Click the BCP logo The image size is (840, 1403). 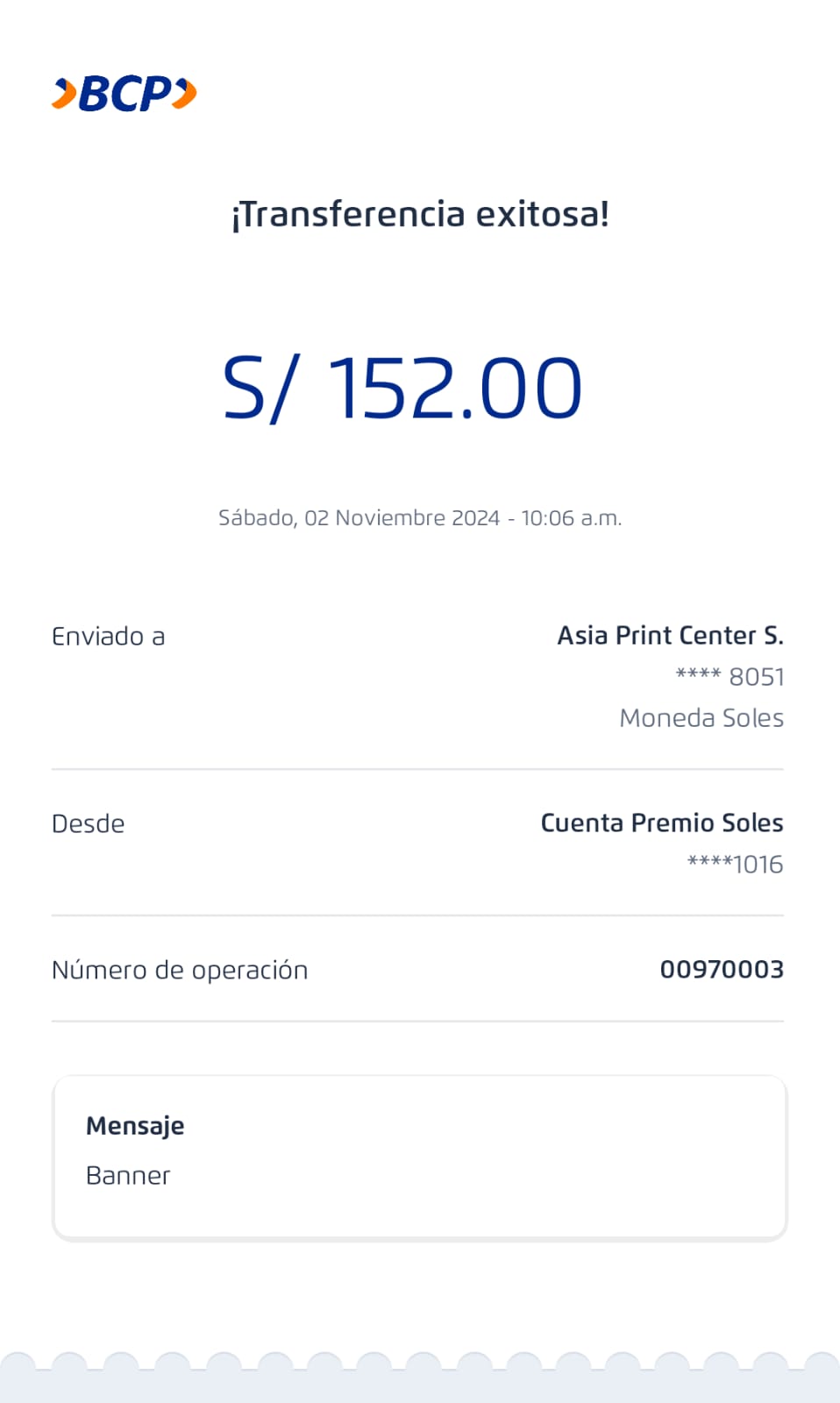click(125, 94)
